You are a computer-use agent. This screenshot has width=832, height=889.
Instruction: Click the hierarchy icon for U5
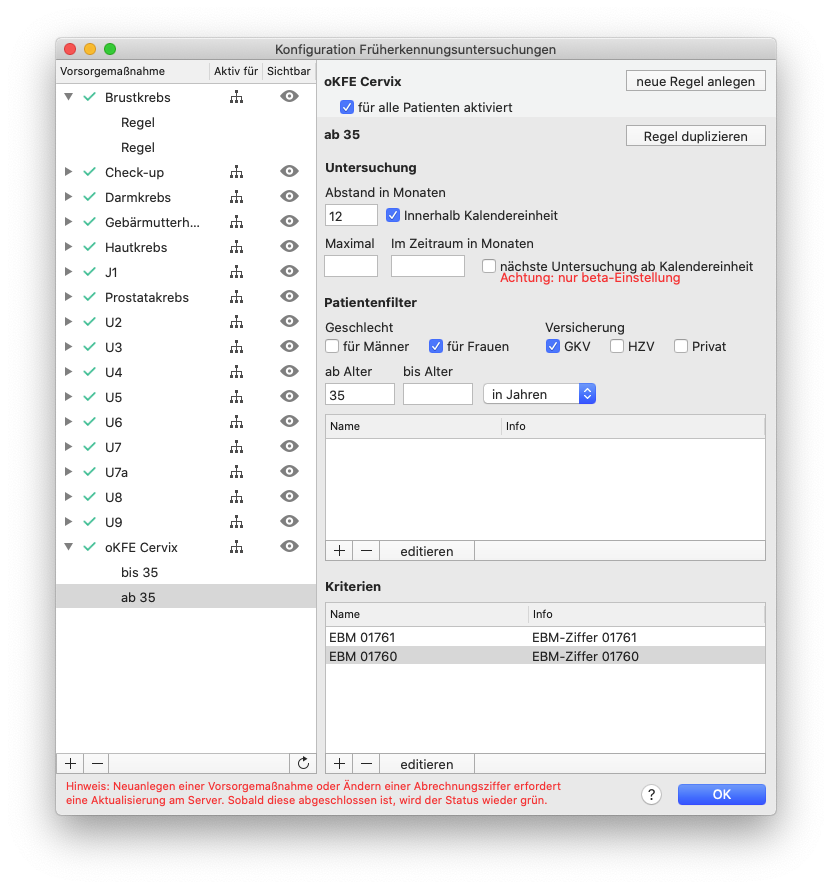[236, 396]
